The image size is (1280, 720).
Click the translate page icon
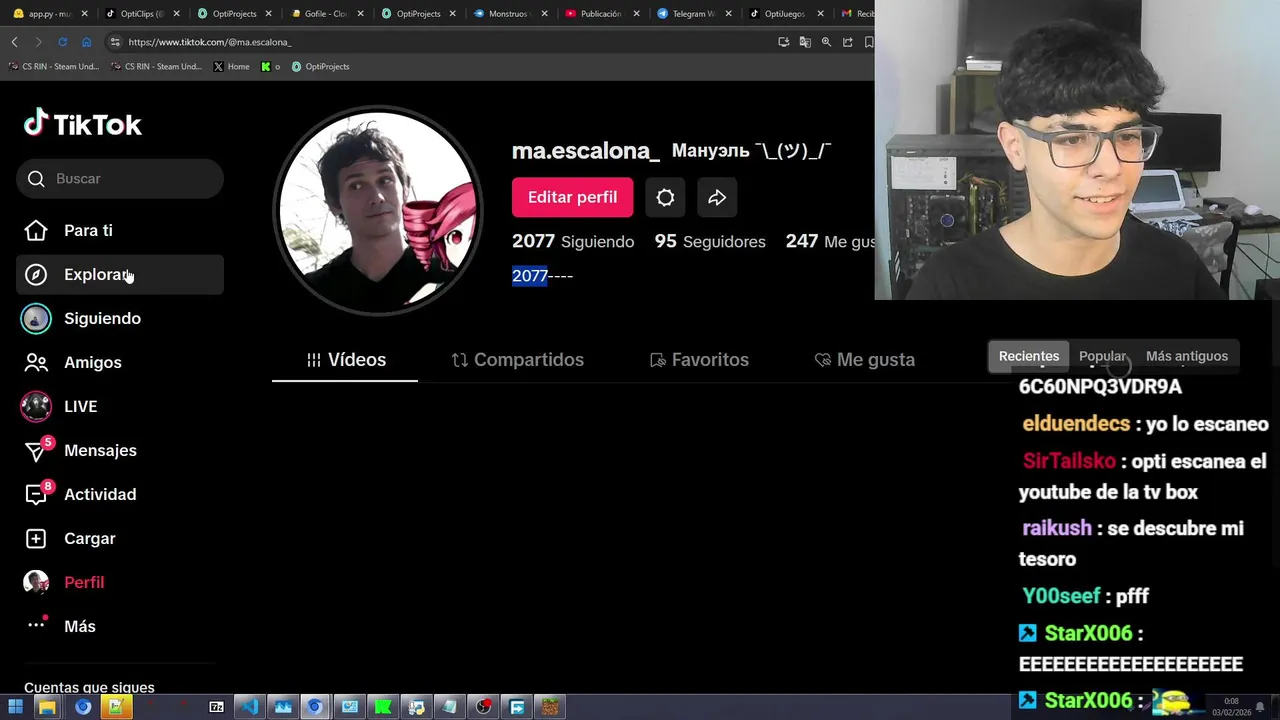pyautogui.click(x=805, y=42)
